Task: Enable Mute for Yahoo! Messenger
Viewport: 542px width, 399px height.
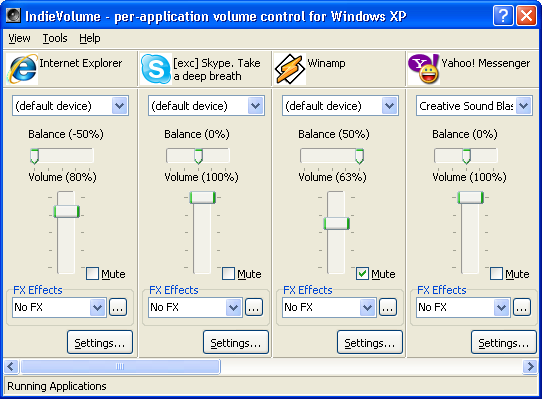Action: 496,273
